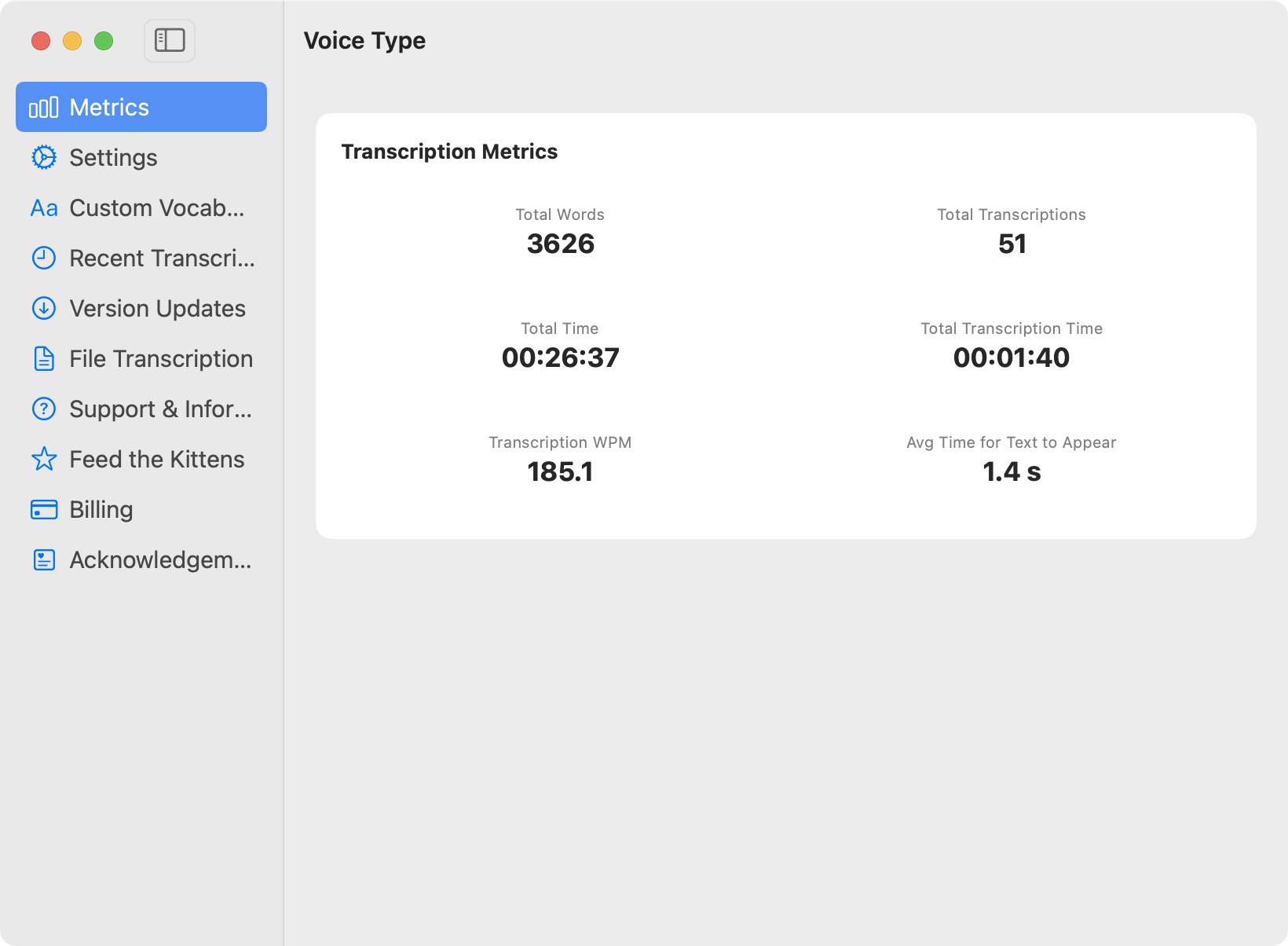1288x946 pixels.
Task: Open the Support & Infor... label
Action: point(161,409)
